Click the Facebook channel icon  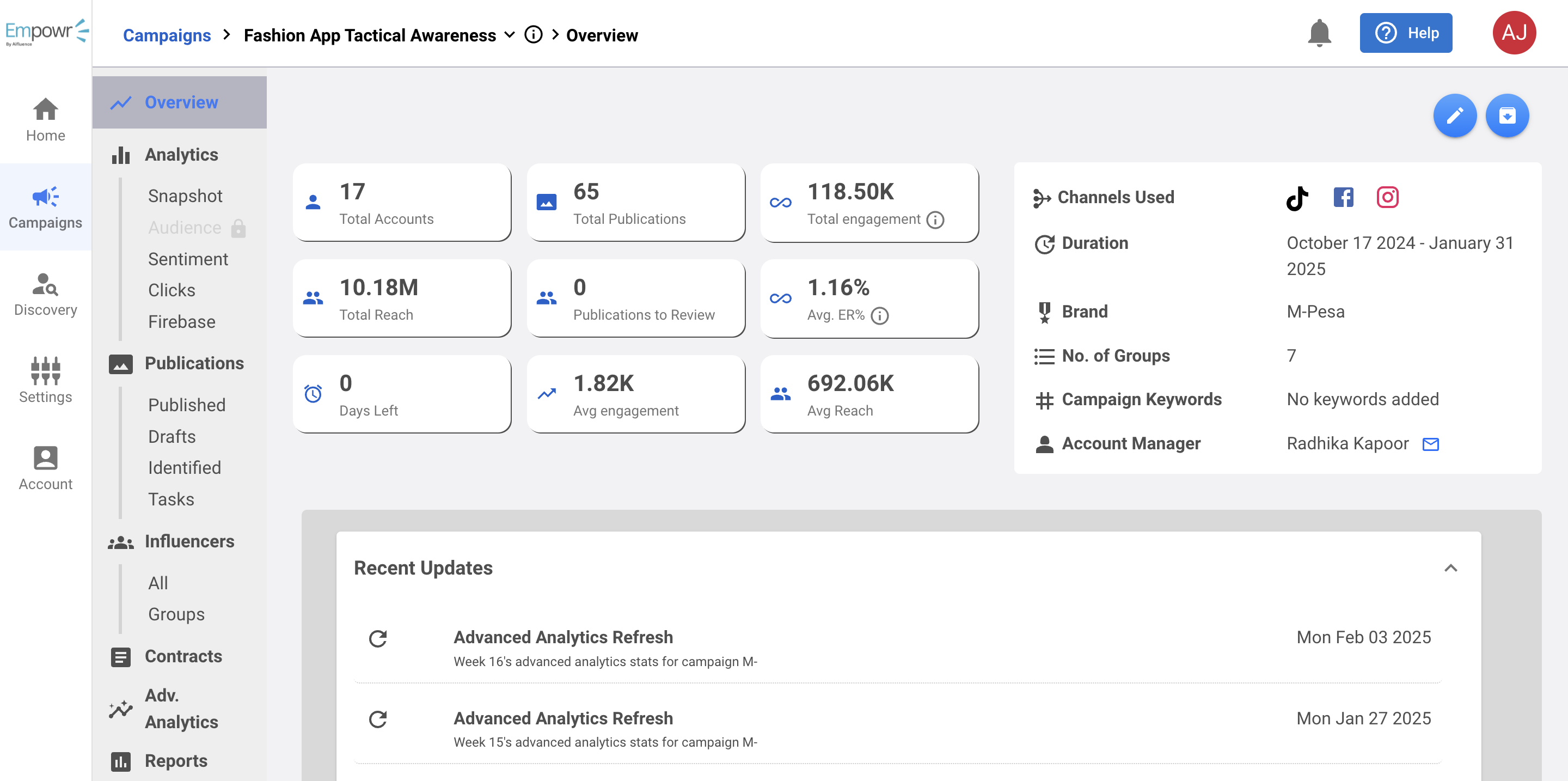point(1343,197)
